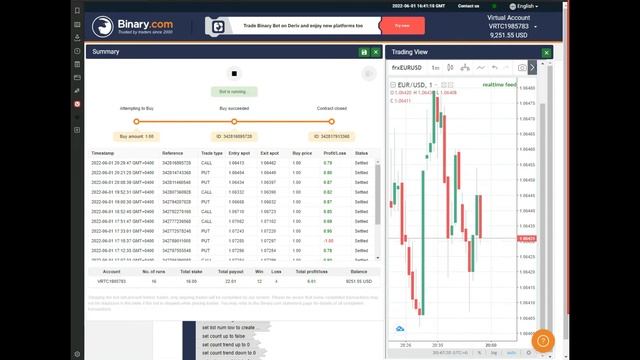Click the Attempting to Buy step circle

[136, 121]
